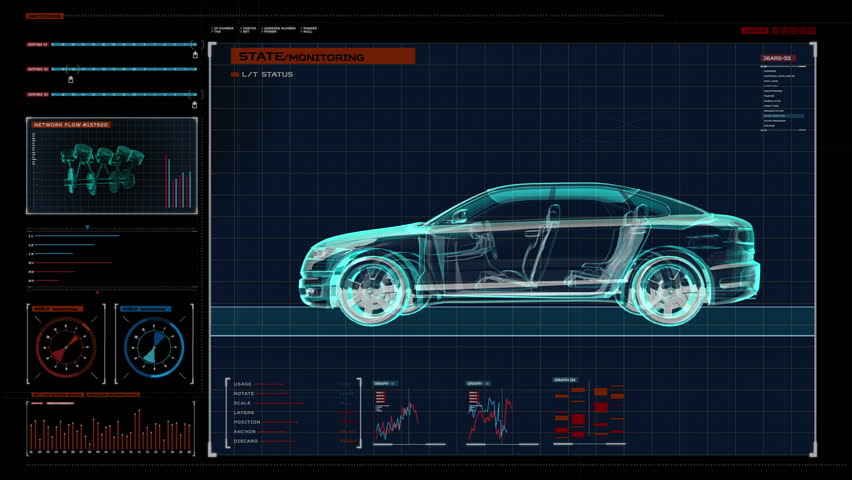Expand the GEARS-SS list header
The height and width of the screenshot is (480, 852).
(777, 58)
